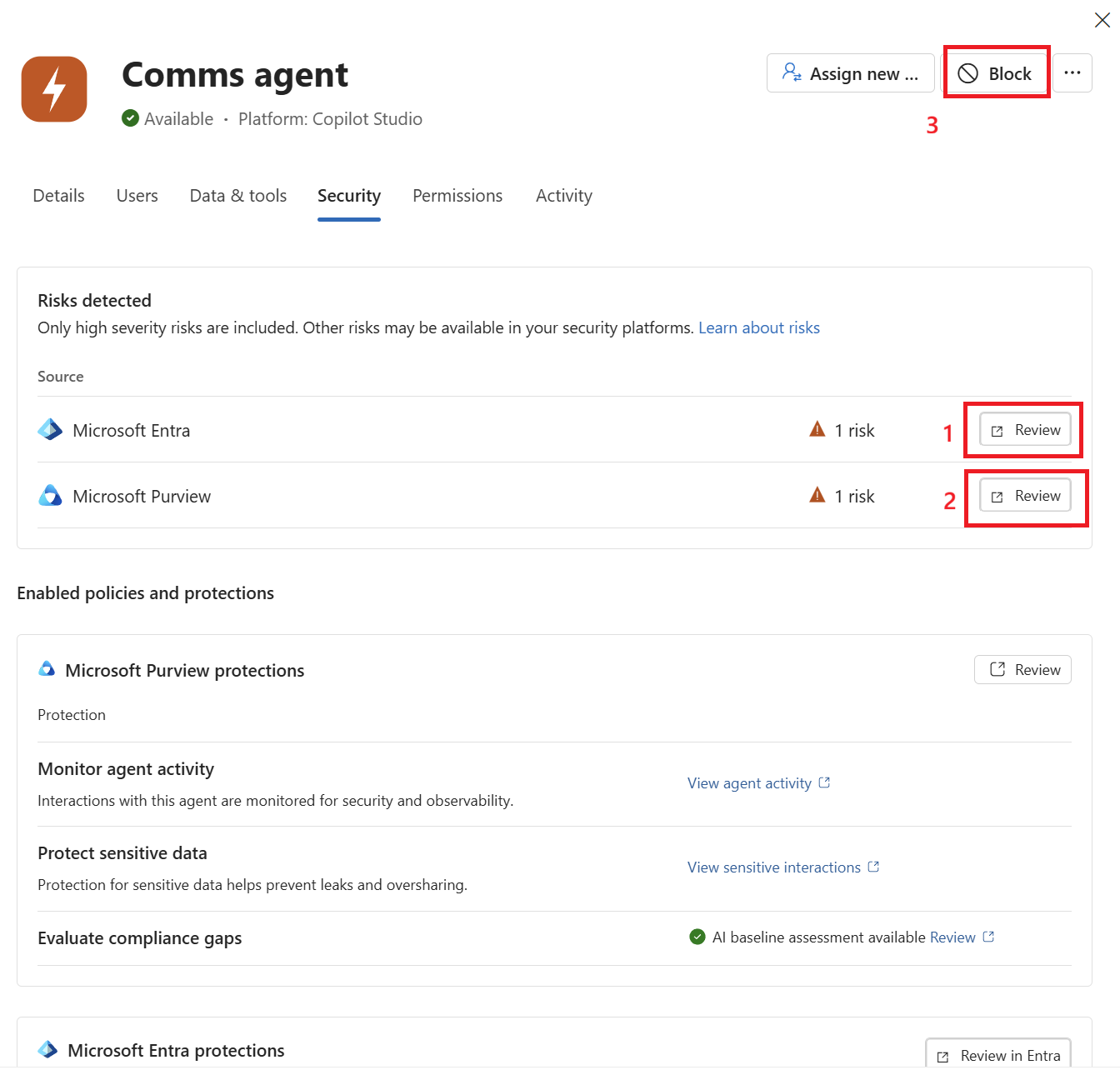This screenshot has height=1090, width=1120.
Task: Click Review in Entra button
Action: tap(998, 1055)
